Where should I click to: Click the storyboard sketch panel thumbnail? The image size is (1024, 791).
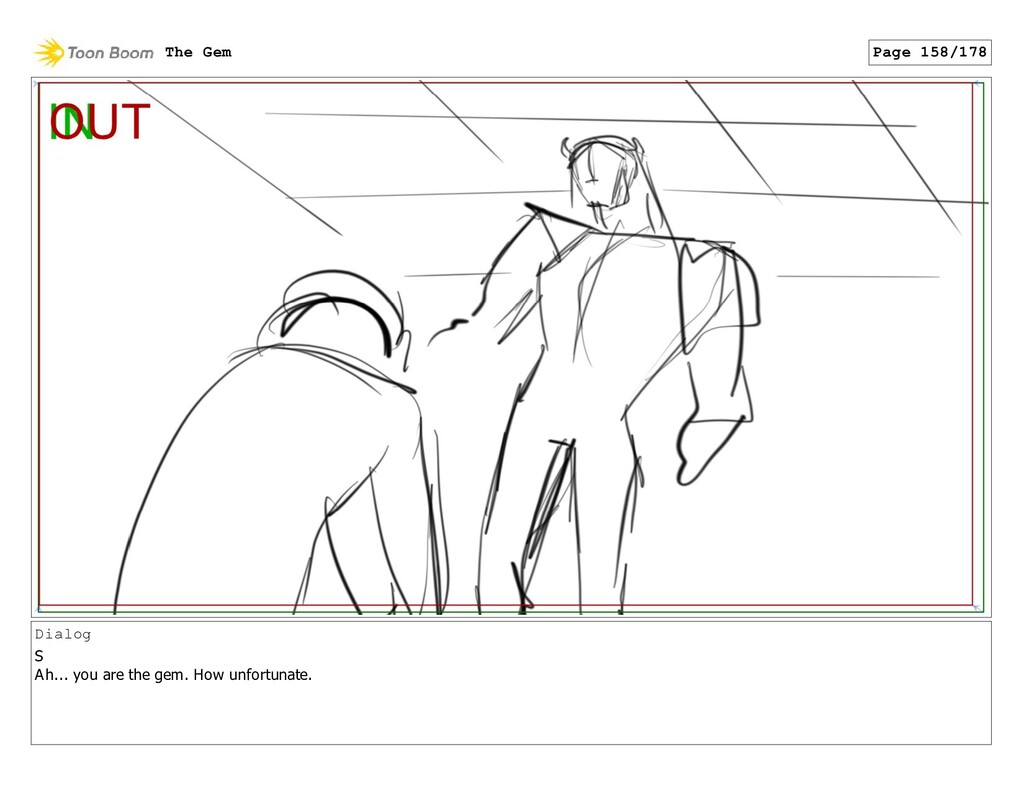click(x=511, y=347)
